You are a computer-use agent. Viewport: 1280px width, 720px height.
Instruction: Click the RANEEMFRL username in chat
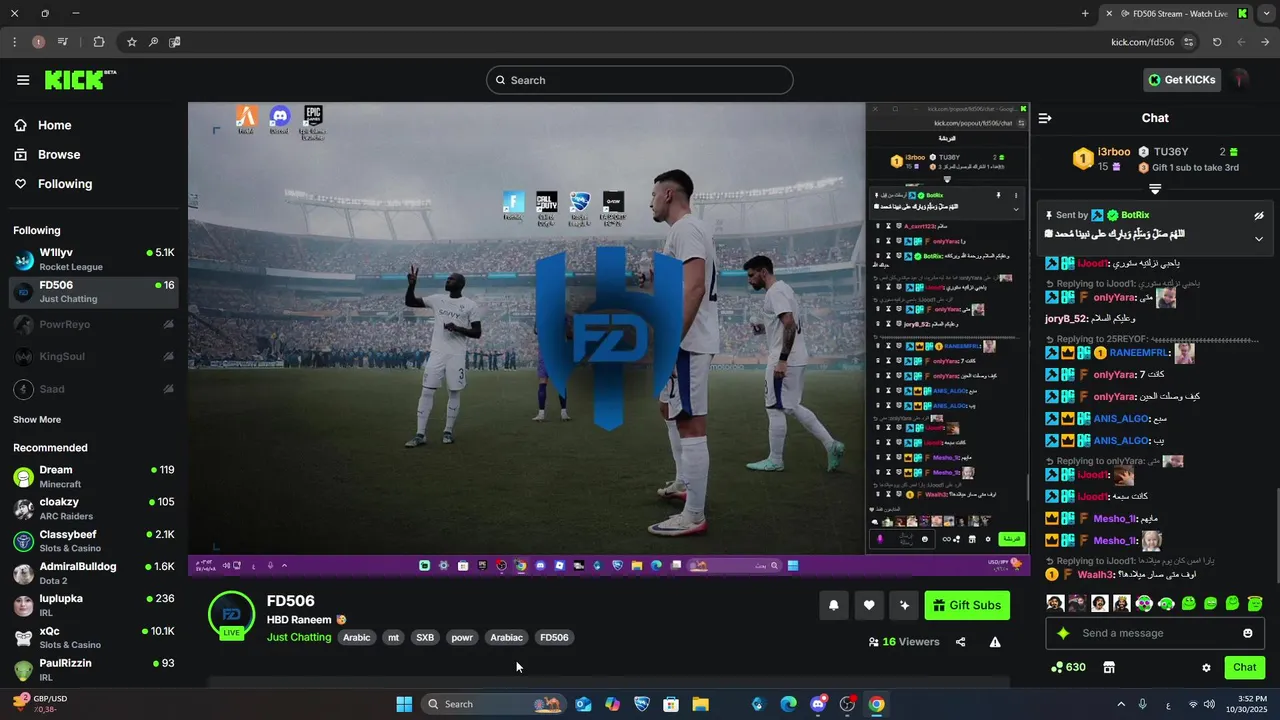[1139, 353]
